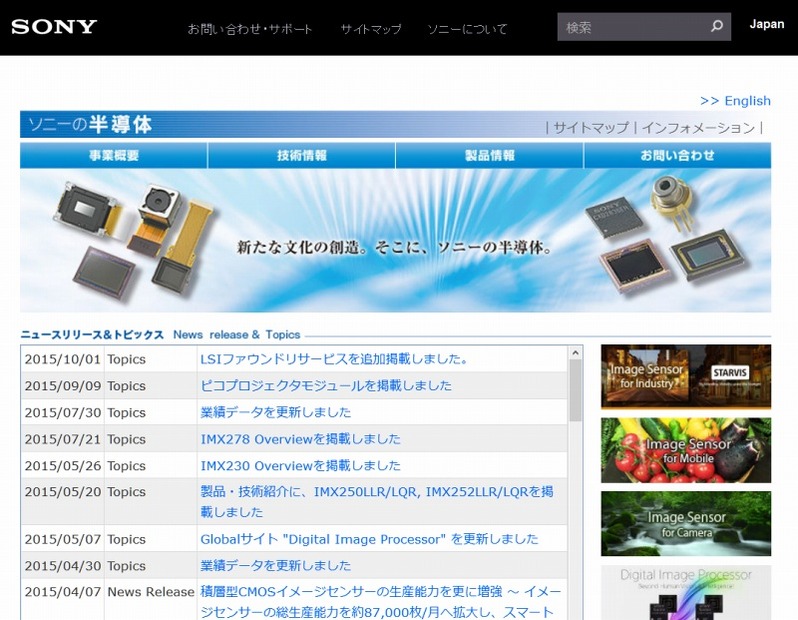Open ソニーについて header link
798x620 pixels.
(x=467, y=29)
